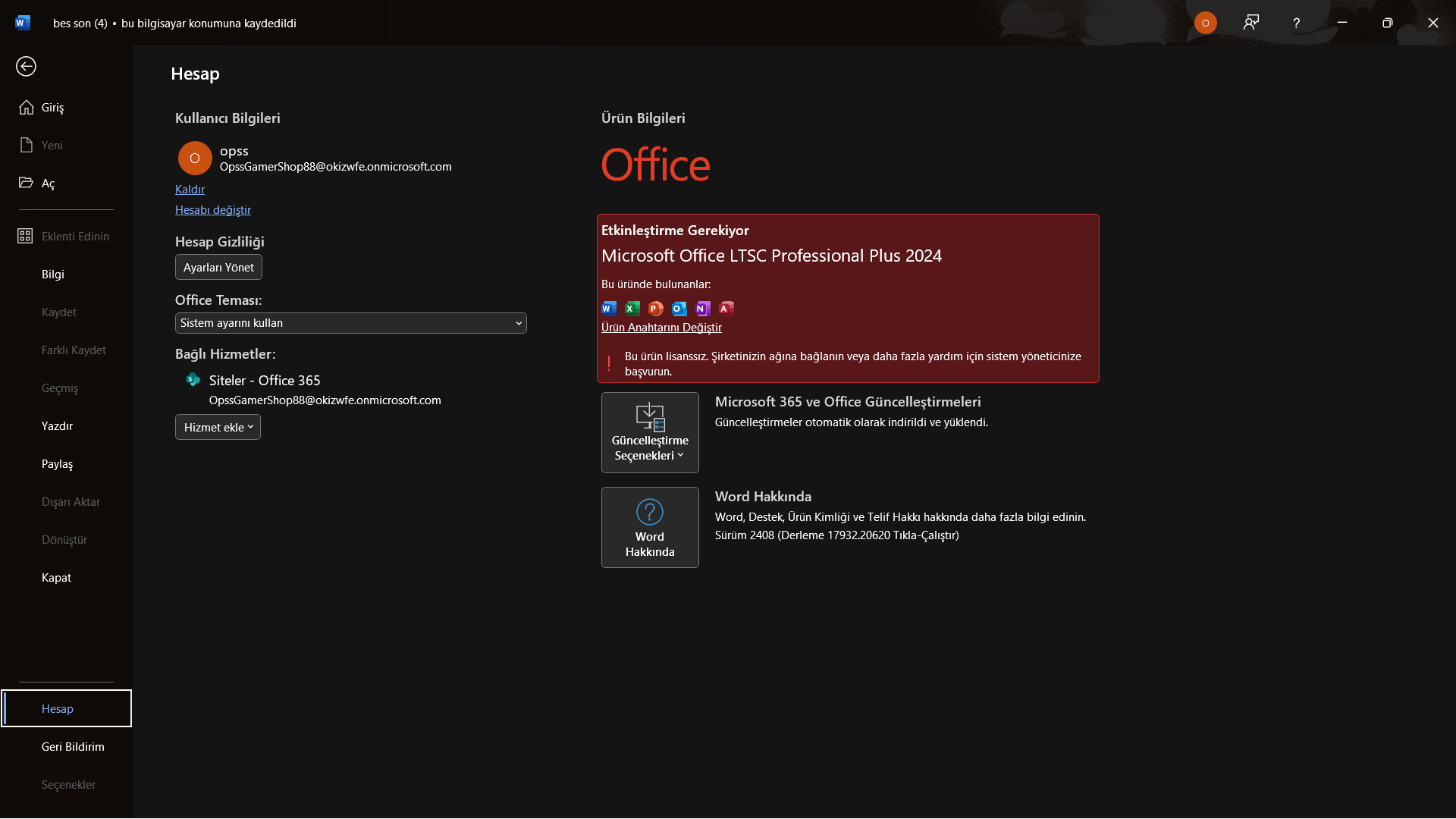Restore down the Word window
The height and width of the screenshot is (819, 1456).
(1388, 23)
